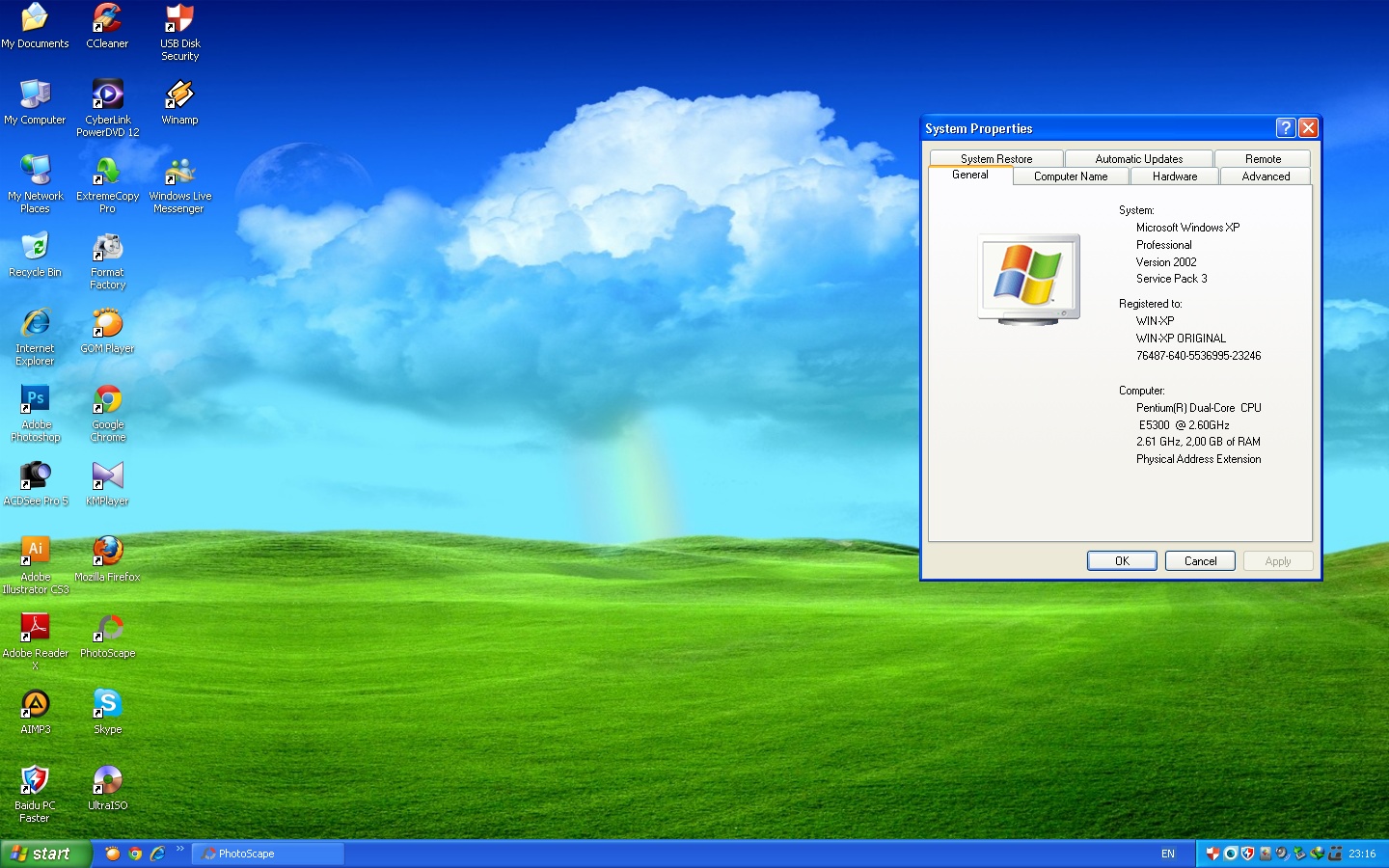Viewport: 1389px width, 868px height.
Task: Click OK in System Properties
Action: (x=1122, y=560)
